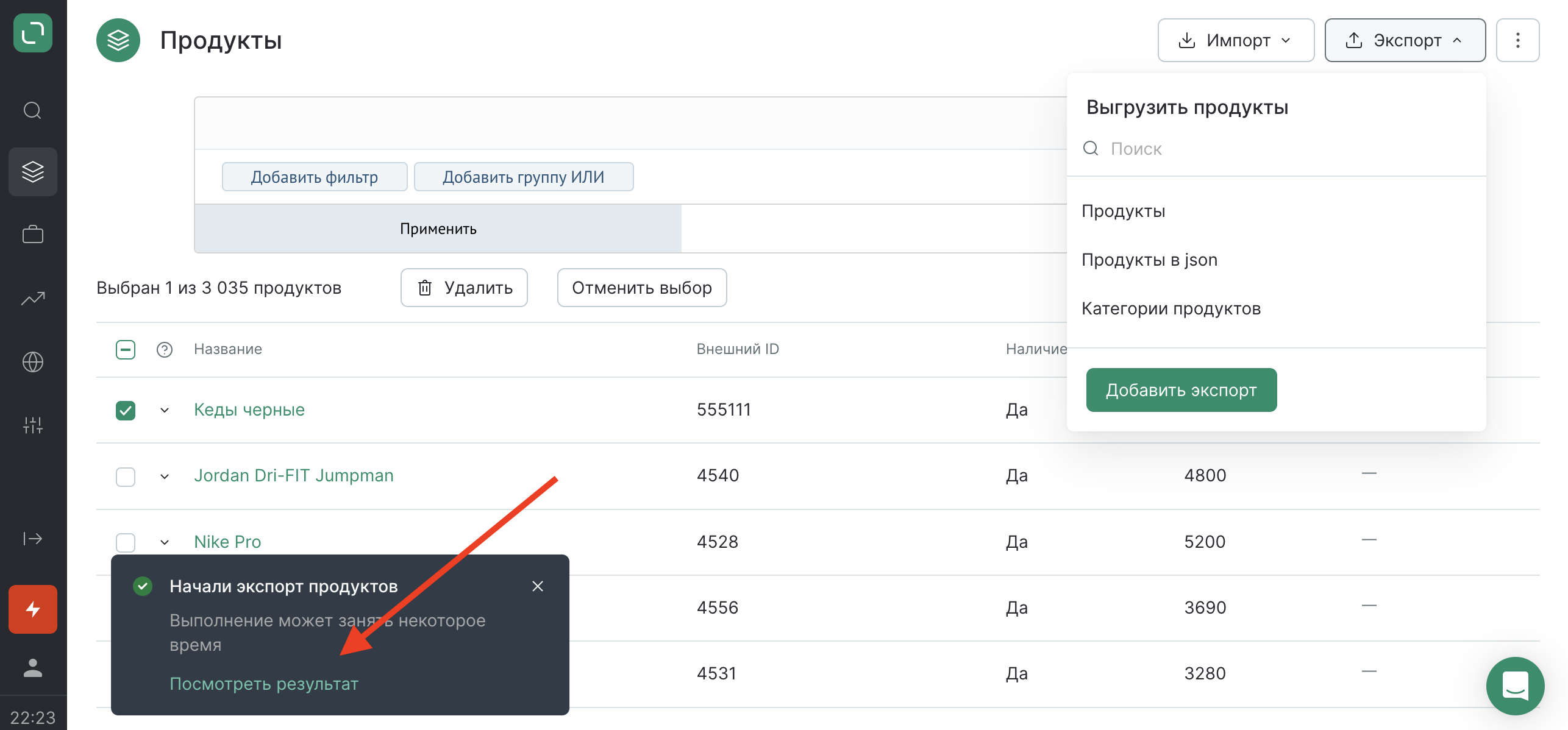Open the briefcase section in sidebar
The width and height of the screenshot is (1568, 730).
click(x=33, y=234)
